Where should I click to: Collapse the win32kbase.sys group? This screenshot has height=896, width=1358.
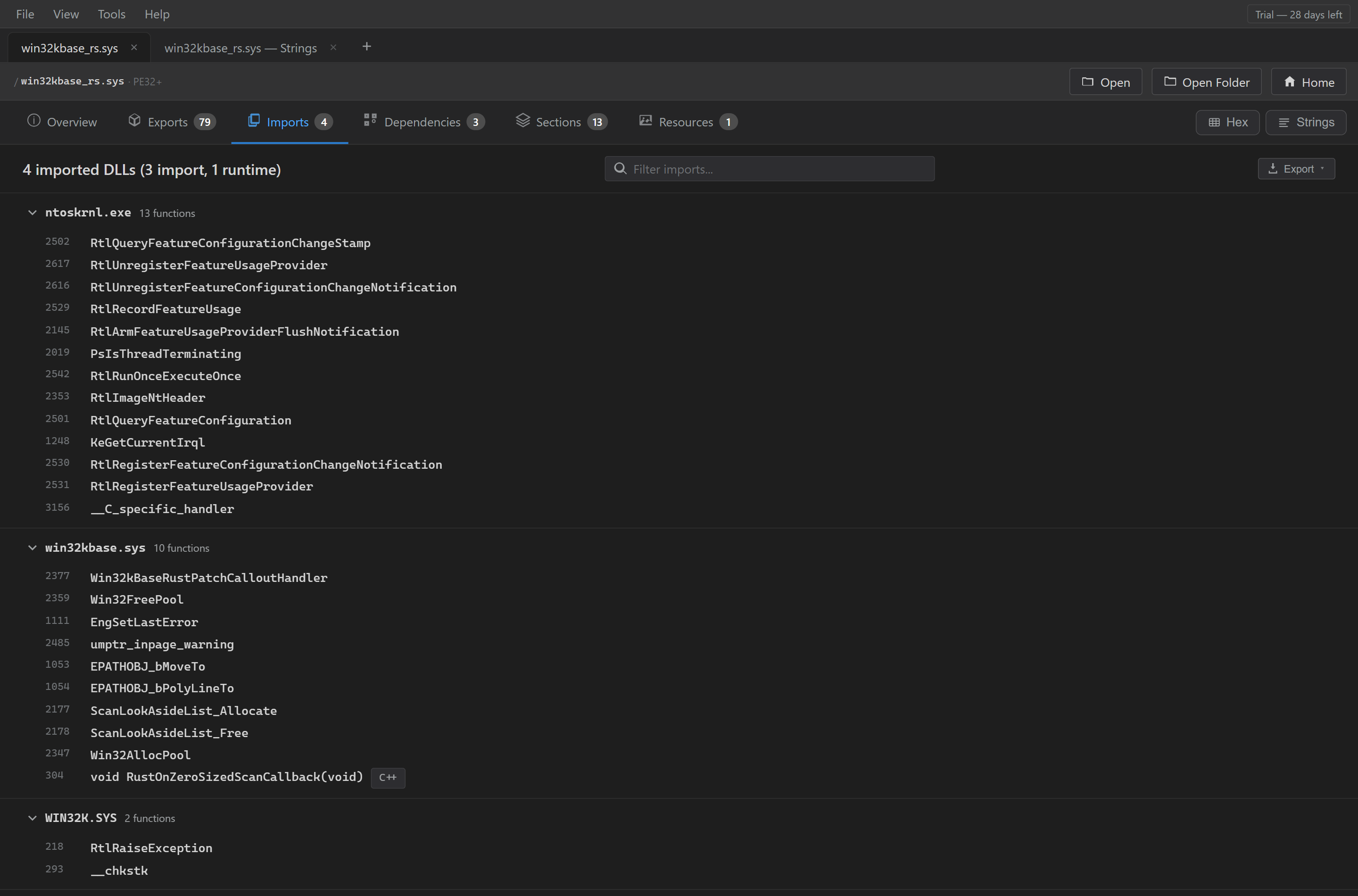tap(32, 548)
